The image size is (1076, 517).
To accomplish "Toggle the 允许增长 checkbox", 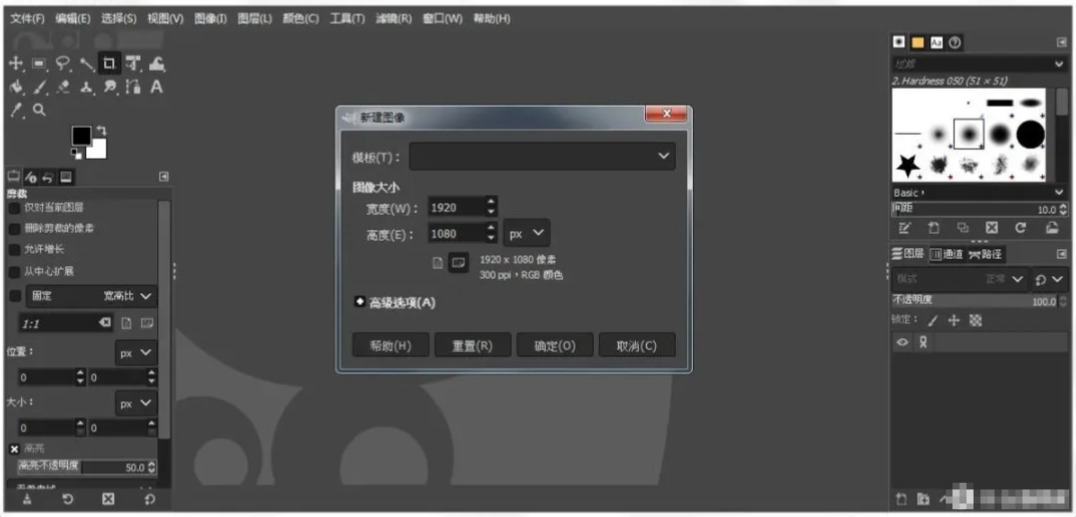I will [14, 250].
